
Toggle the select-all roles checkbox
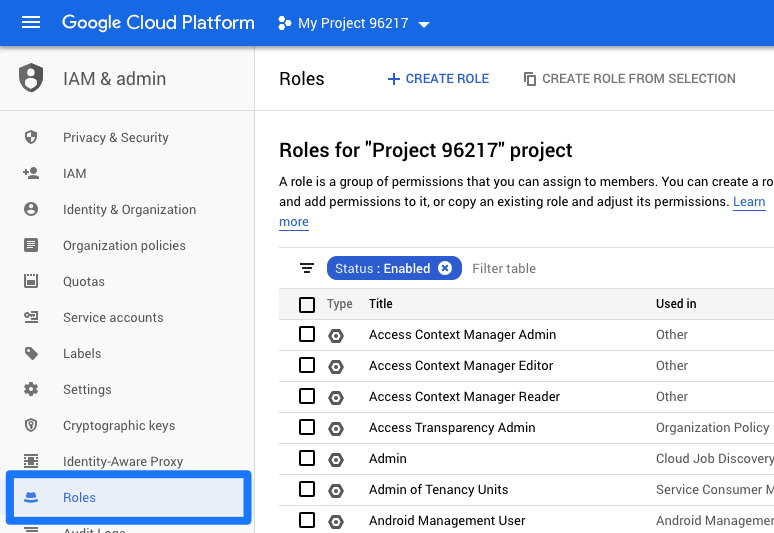[x=307, y=304]
